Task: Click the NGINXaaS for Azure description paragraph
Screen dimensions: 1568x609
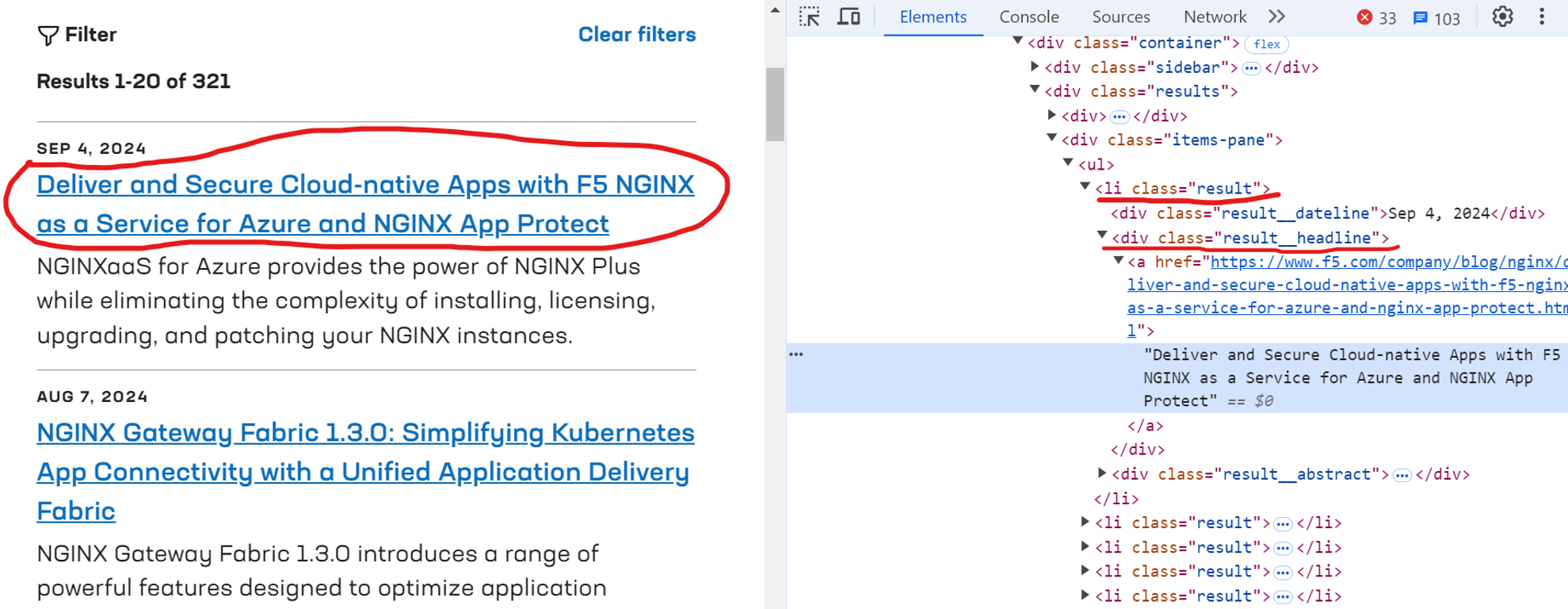Action: 346,301
